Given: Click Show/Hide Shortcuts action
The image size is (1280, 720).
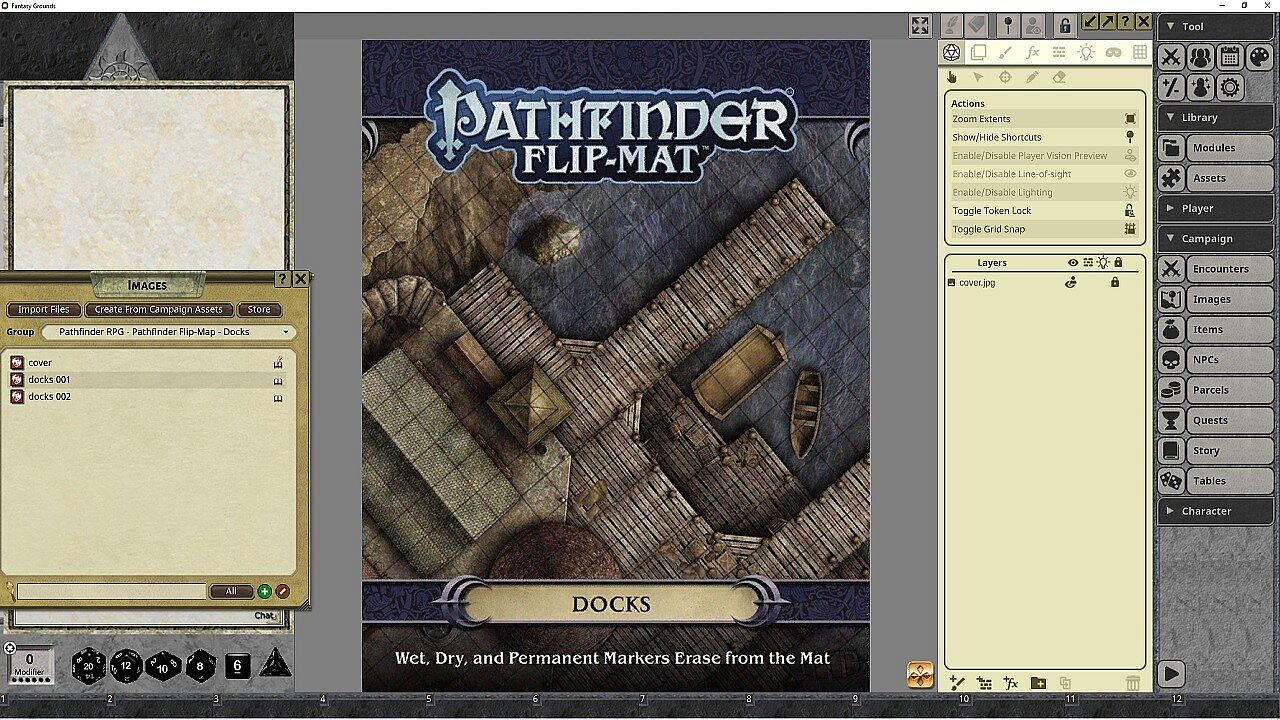Looking at the screenshot, I should click(x=1044, y=137).
